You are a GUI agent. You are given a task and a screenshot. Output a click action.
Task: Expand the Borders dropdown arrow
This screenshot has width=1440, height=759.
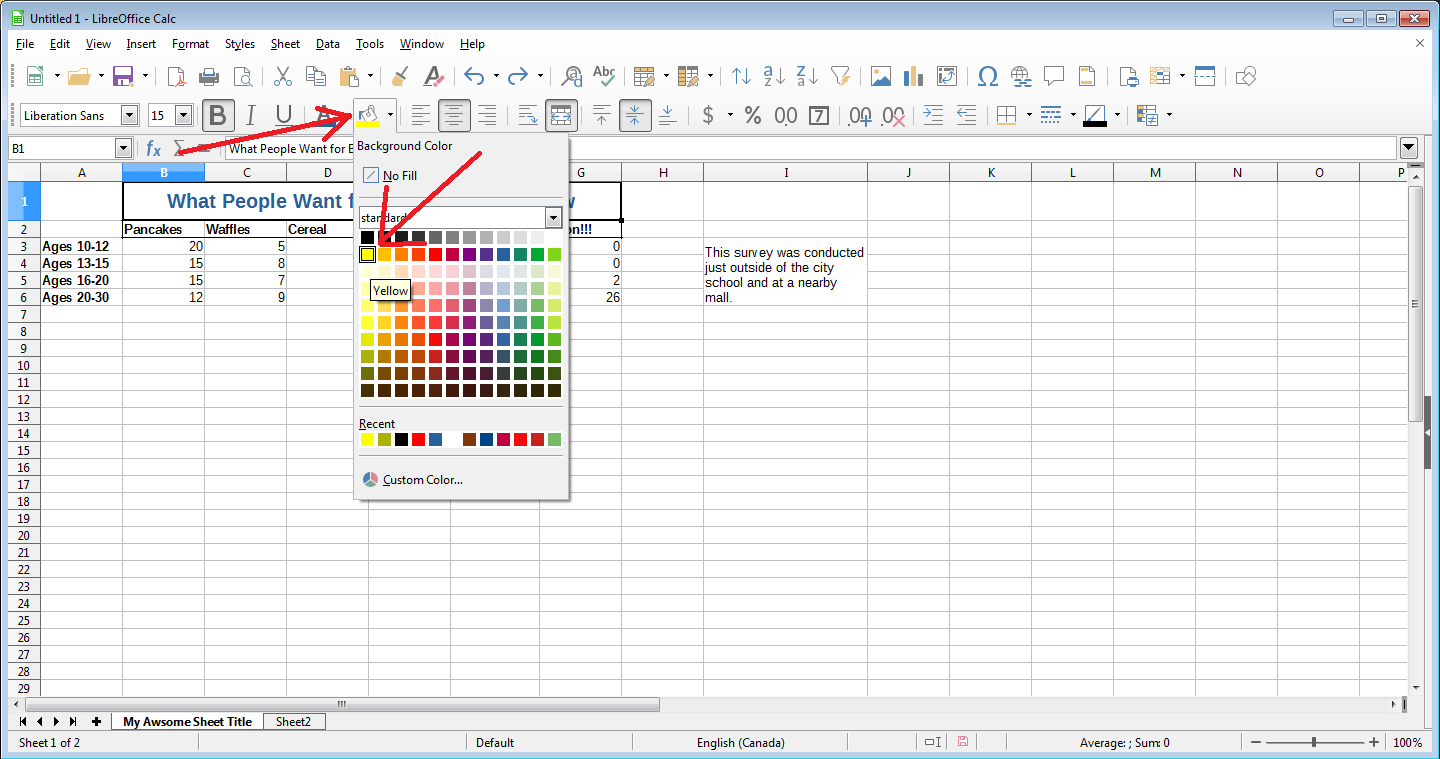pyautogui.click(x=1029, y=116)
